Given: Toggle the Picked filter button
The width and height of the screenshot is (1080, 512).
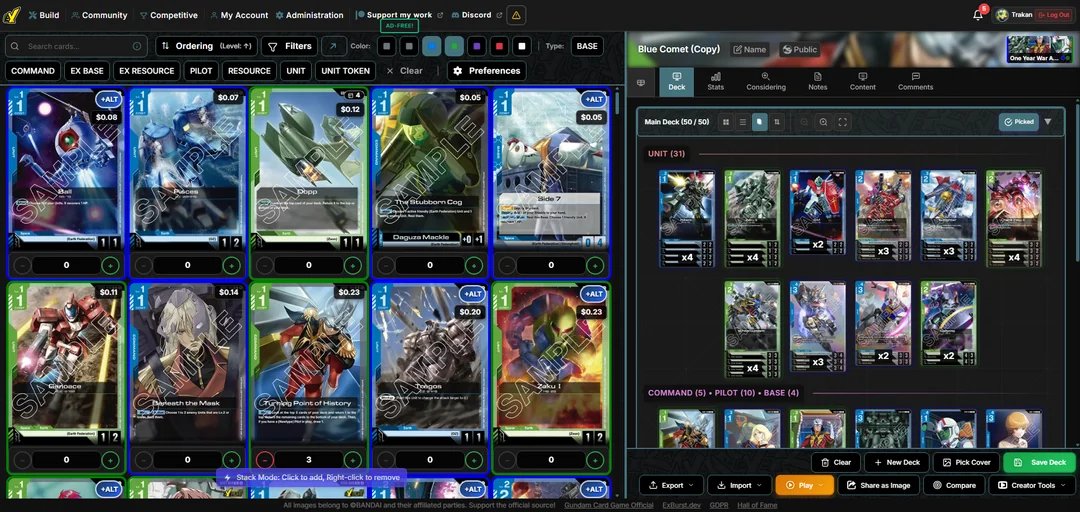Looking at the screenshot, I should (1019, 122).
